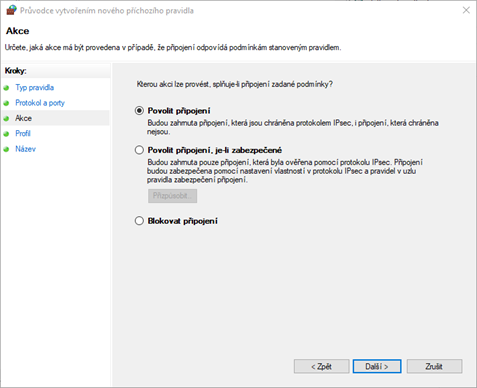Click green bullet next to Protokol a porty
The width and height of the screenshot is (477, 388).
click(x=6, y=103)
